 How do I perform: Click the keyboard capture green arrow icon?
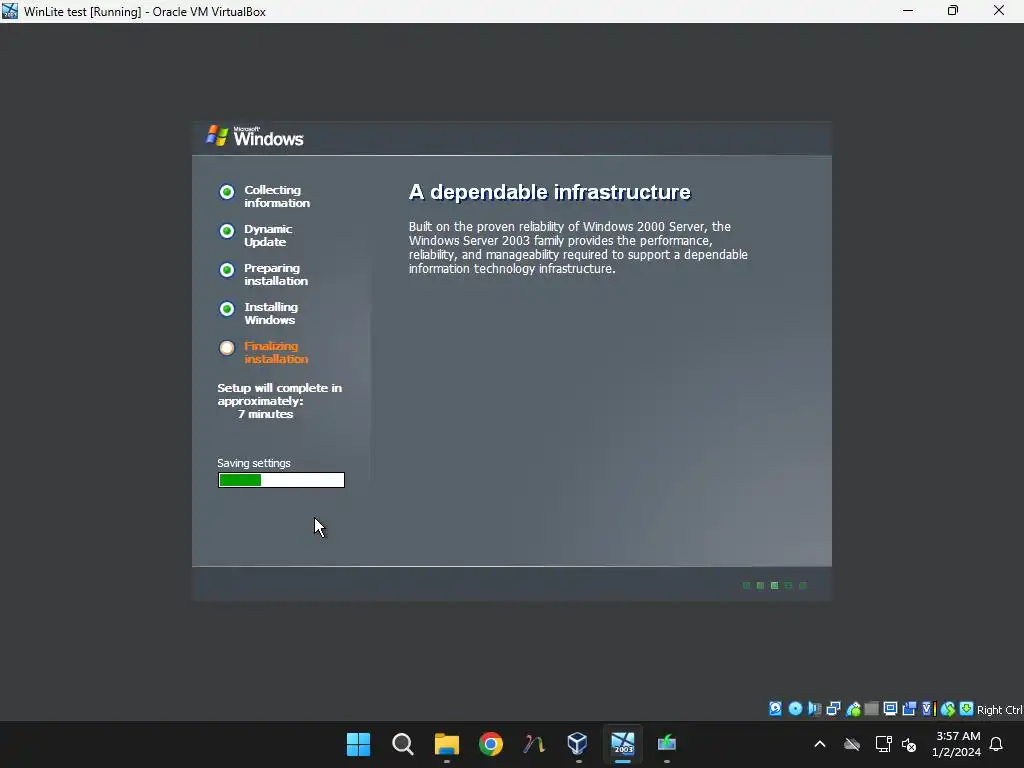point(967,709)
